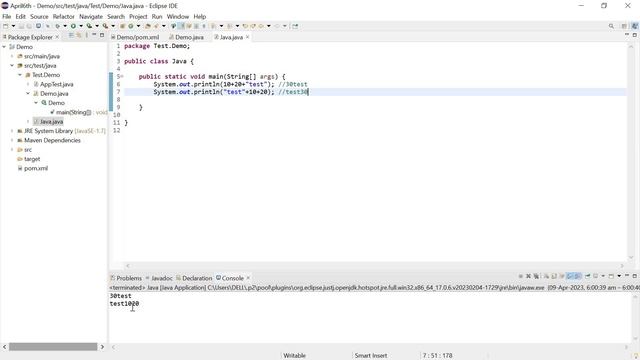Expand AppTest.java tree node
640x360 pixels.
click(x=28, y=84)
